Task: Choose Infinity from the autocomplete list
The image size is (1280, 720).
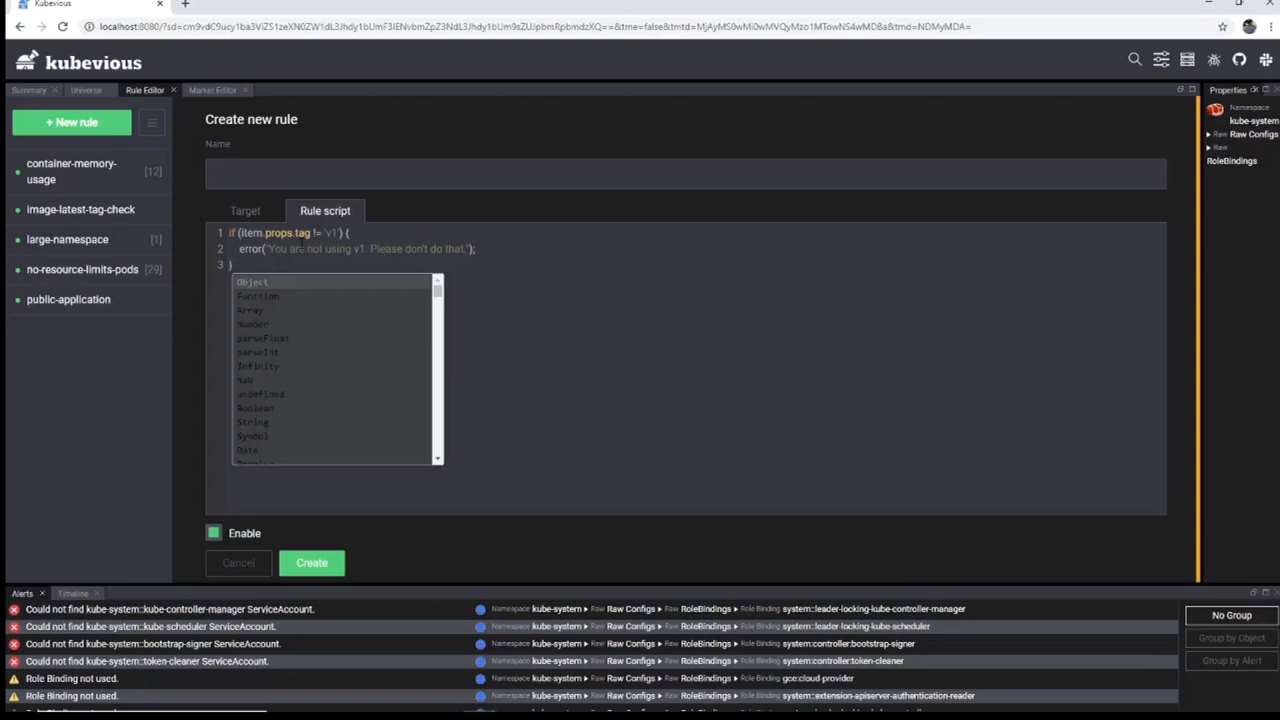Action: [x=332, y=366]
